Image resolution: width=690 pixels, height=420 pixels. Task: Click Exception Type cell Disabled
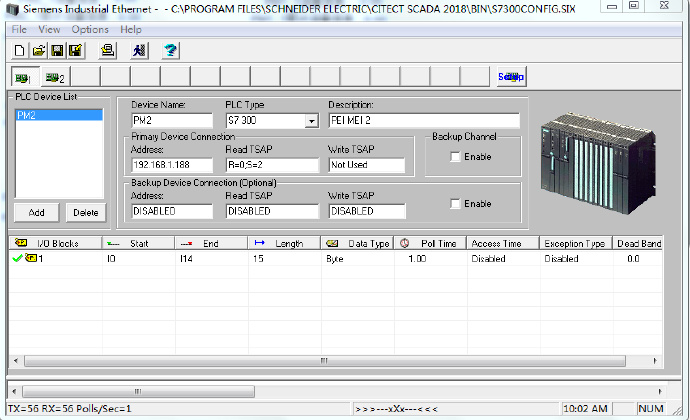pos(561,258)
